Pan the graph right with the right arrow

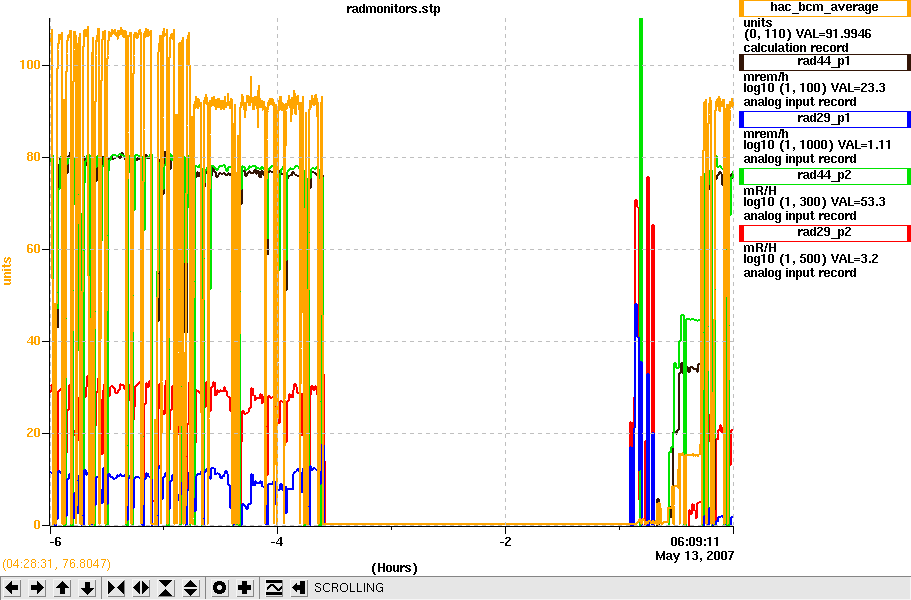[37, 588]
